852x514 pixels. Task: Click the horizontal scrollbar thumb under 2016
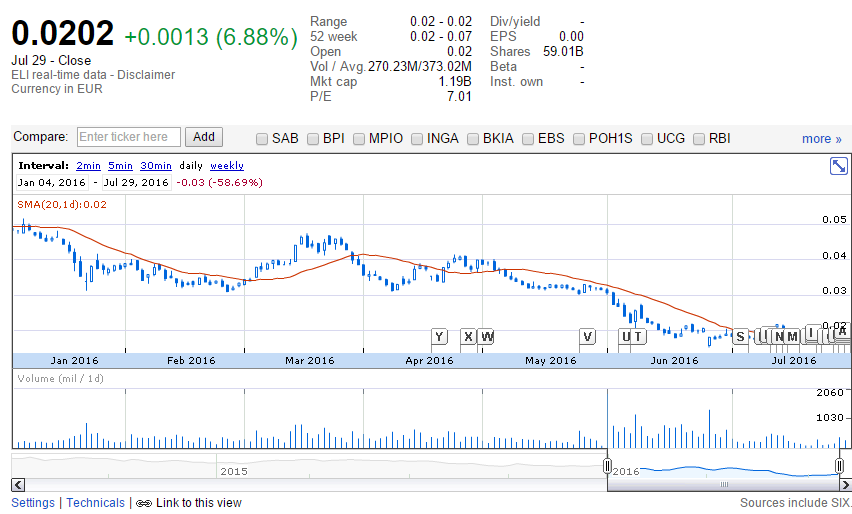click(724, 485)
